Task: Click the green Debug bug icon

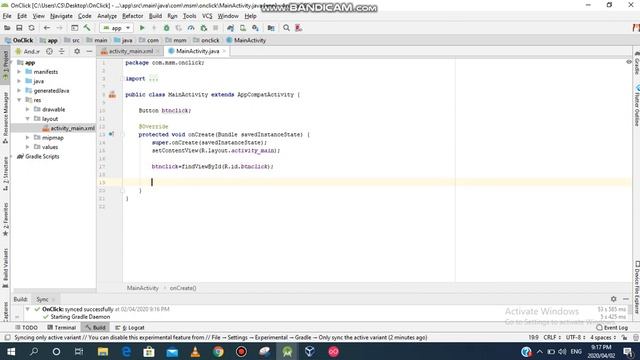Action: tap(167, 28)
